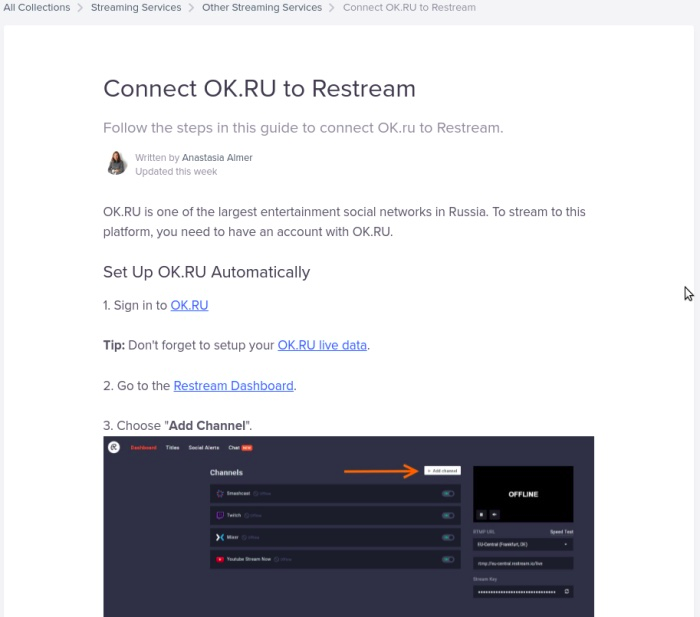The width and height of the screenshot is (700, 617).
Task: Open the OK.RU sign-in link
Action: [189, 305]
